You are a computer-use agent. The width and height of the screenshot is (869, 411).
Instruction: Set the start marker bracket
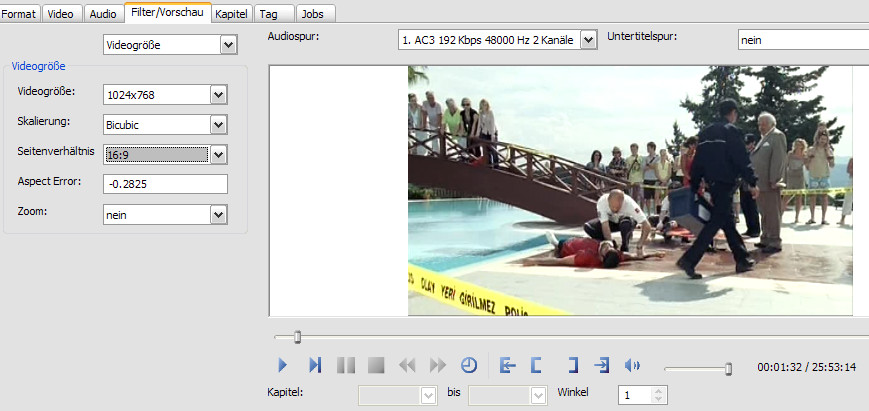point(536,365)
